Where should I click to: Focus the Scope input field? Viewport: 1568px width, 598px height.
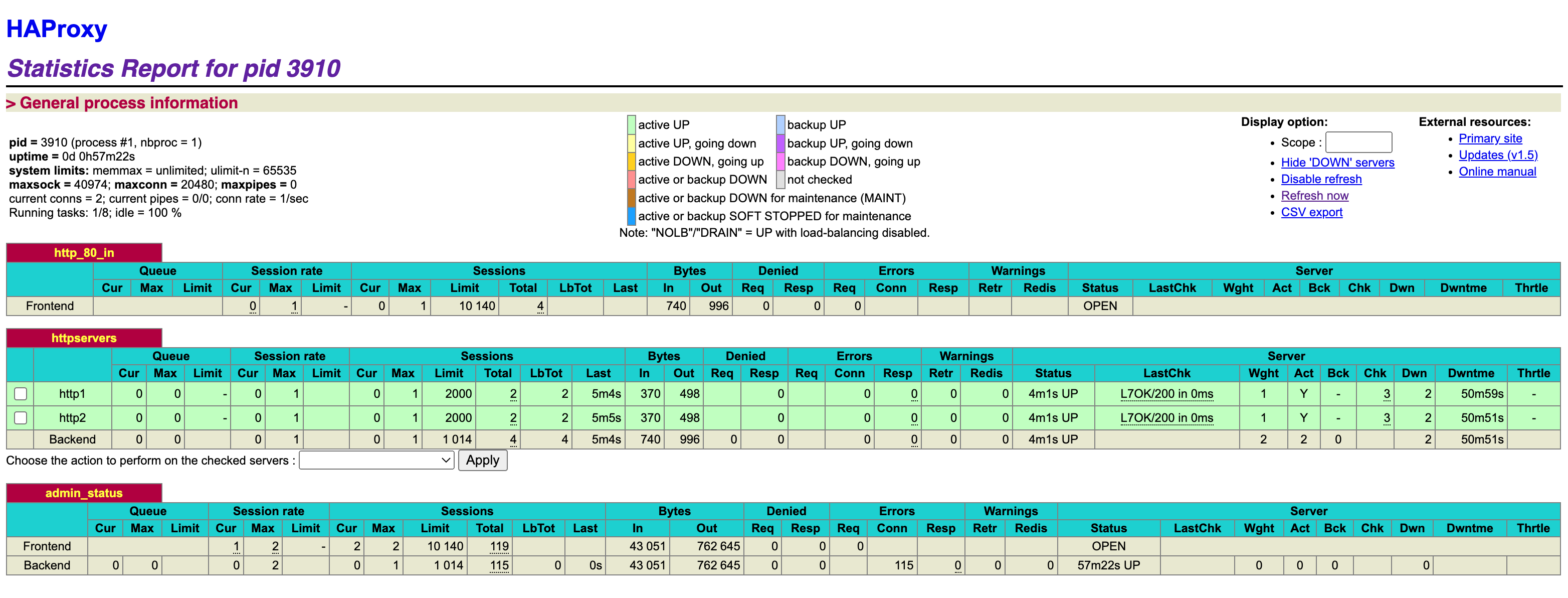point(1358,142)
